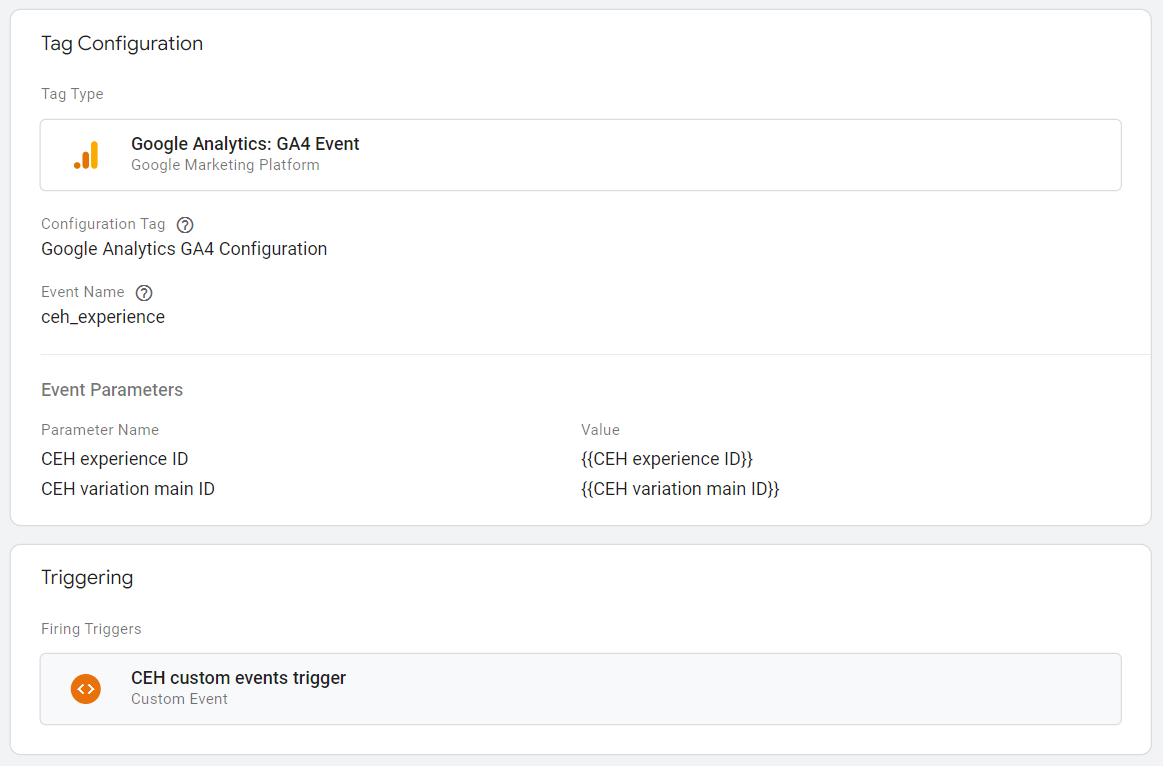The height and width of the screenshot is (766, 1163).
Task: Click the Tag Configuration heading
Action: point(122,44)
